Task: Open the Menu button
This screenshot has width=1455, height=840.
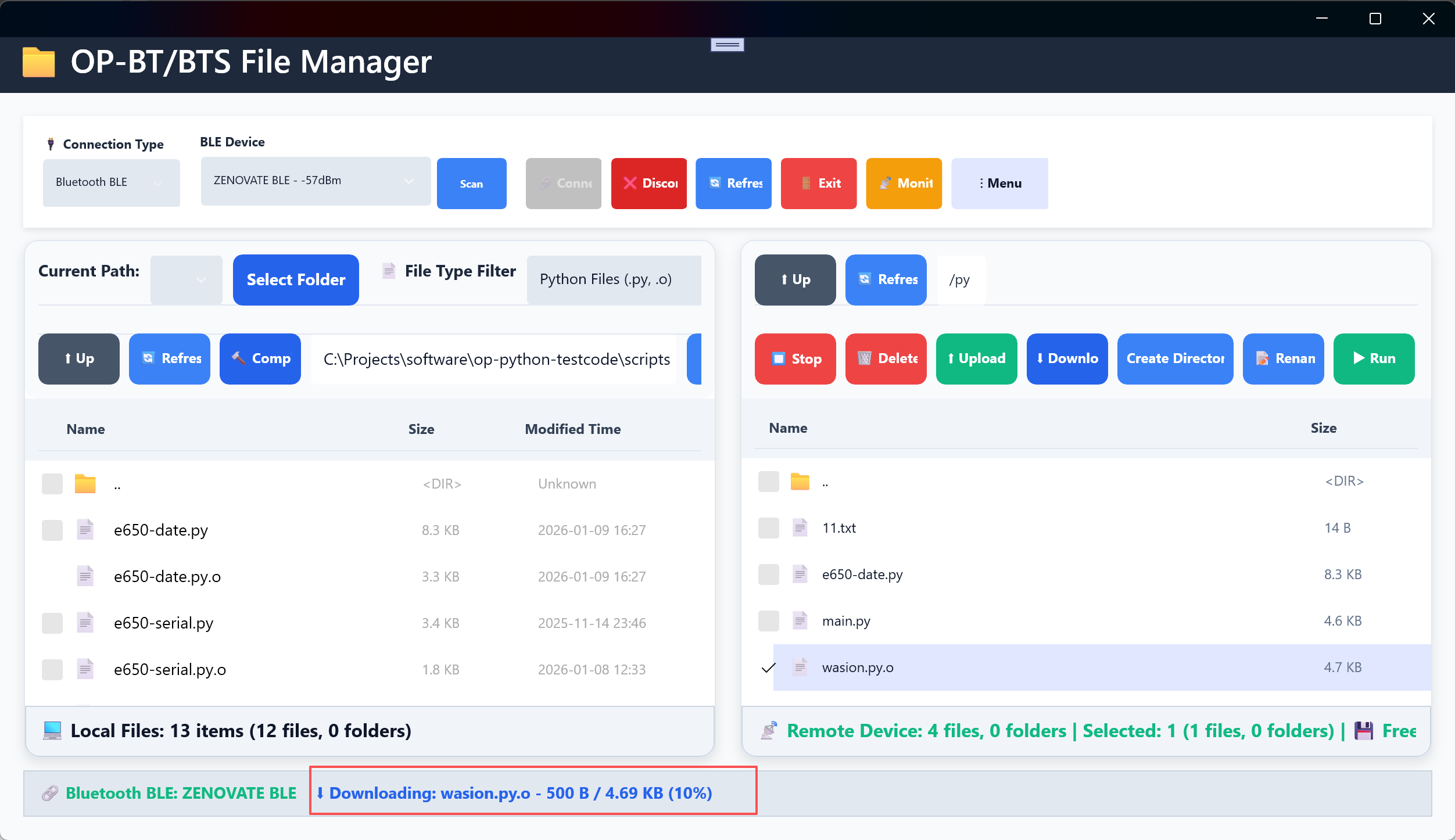Action: tap(999, 183)
